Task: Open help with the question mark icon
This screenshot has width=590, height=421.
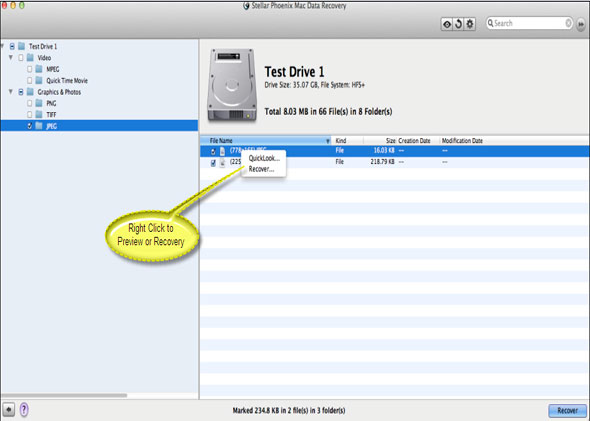Action: pos(24,409)
